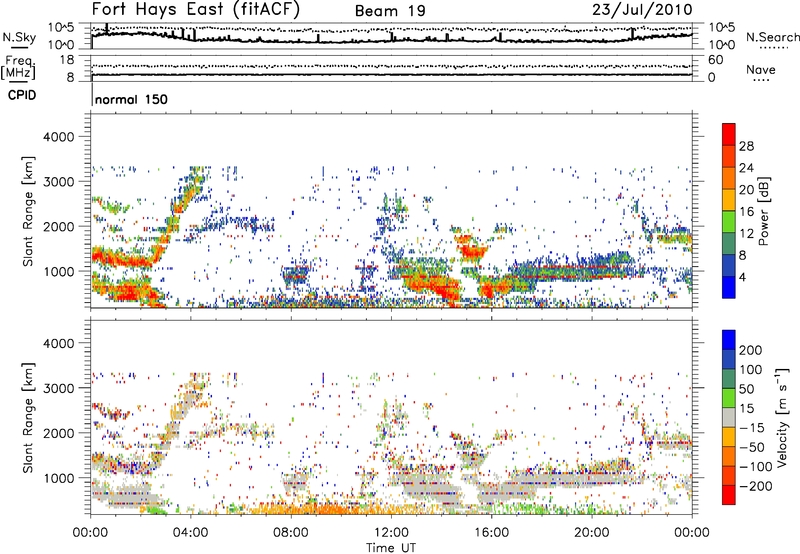Click the "Power [dB]" colorbar title
Viewport: 800px width, 554px height.
[764, 211]
